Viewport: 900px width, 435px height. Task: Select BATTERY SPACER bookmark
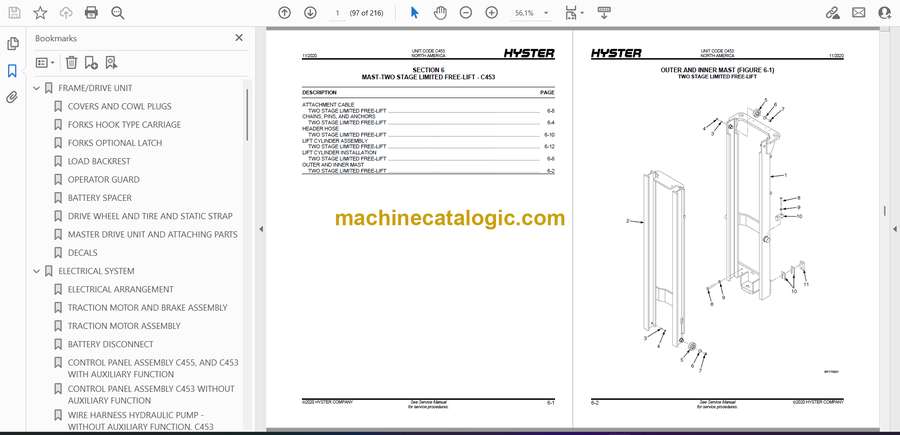[x=99, y=198]
